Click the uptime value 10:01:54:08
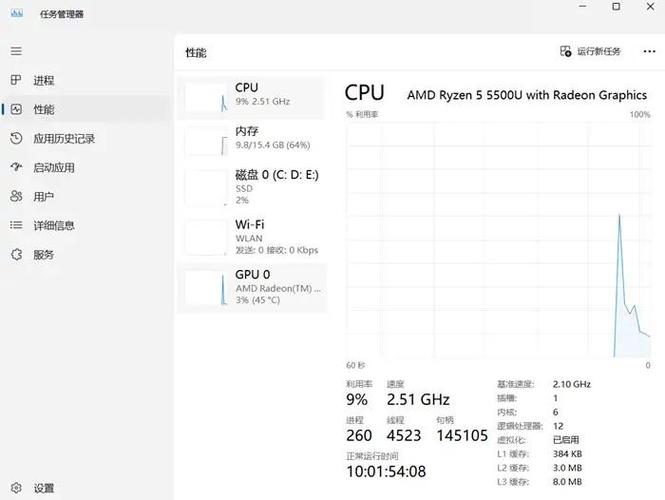 (x=386, y=472)
